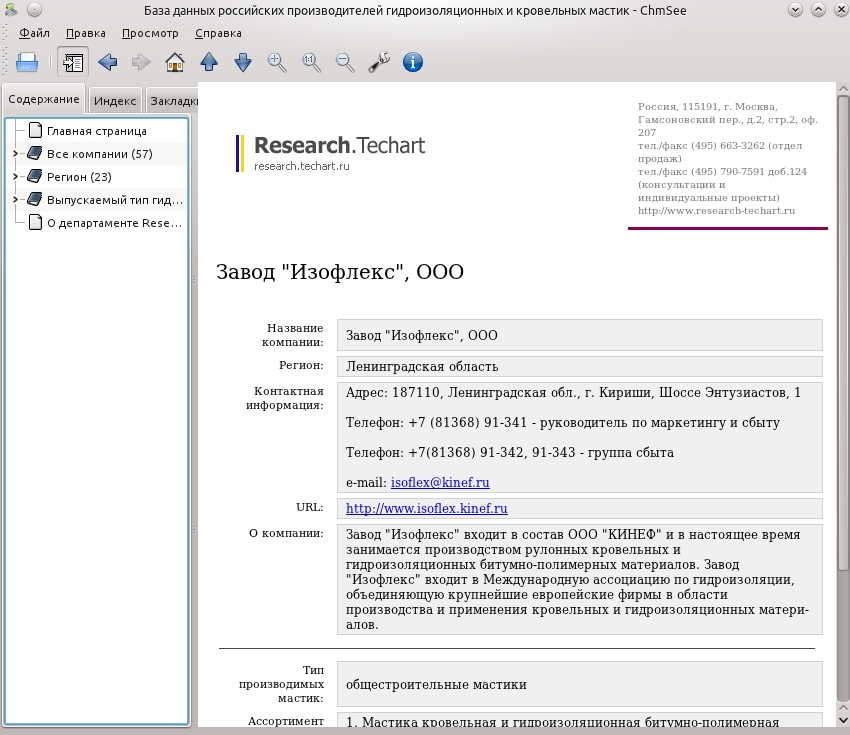Open preferences via wrench icon
This screenshot has height=735, width=850.
[379, 62]
